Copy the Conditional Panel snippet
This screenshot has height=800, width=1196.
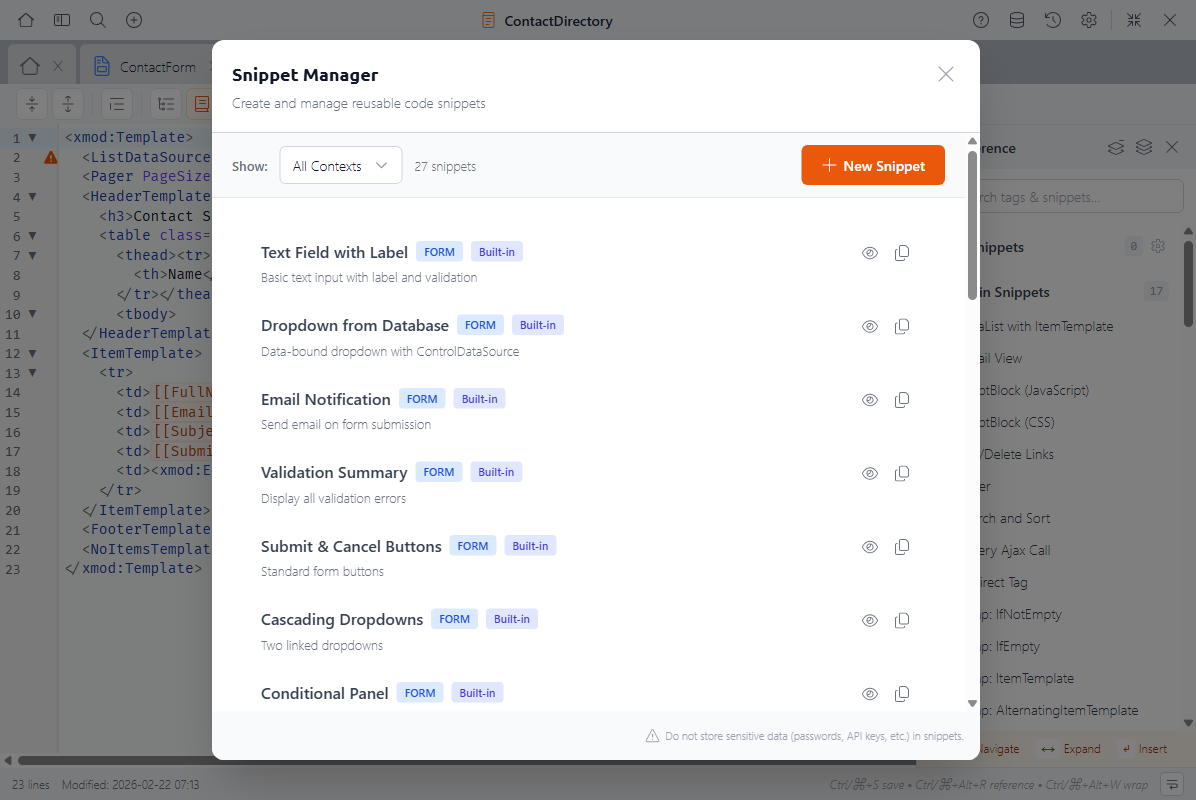point(902,694)
